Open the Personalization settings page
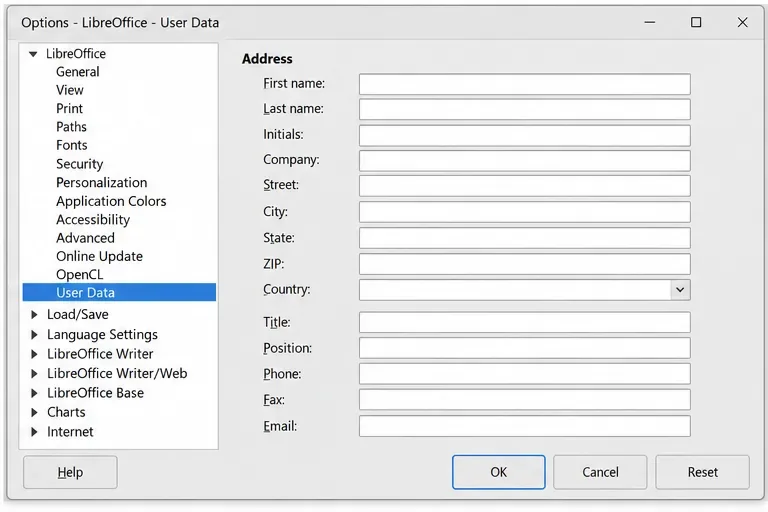Screen dimensions: 768x512 coord(101,183)
